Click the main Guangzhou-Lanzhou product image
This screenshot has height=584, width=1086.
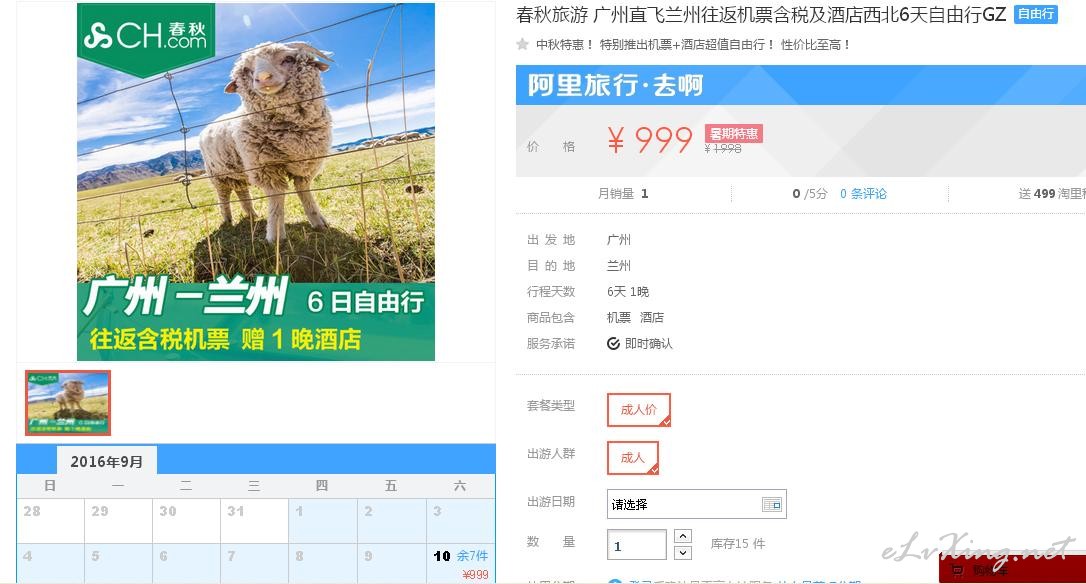tap(256, 182)
